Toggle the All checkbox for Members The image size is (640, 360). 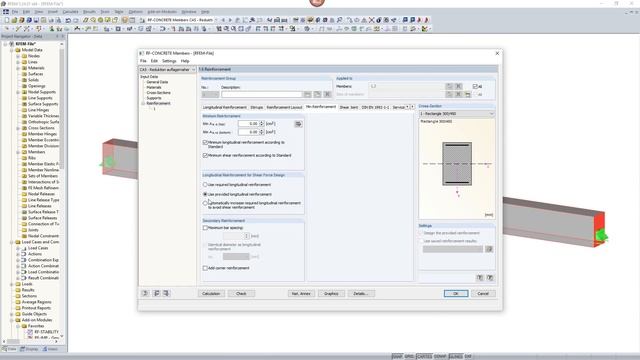(475, 87)
